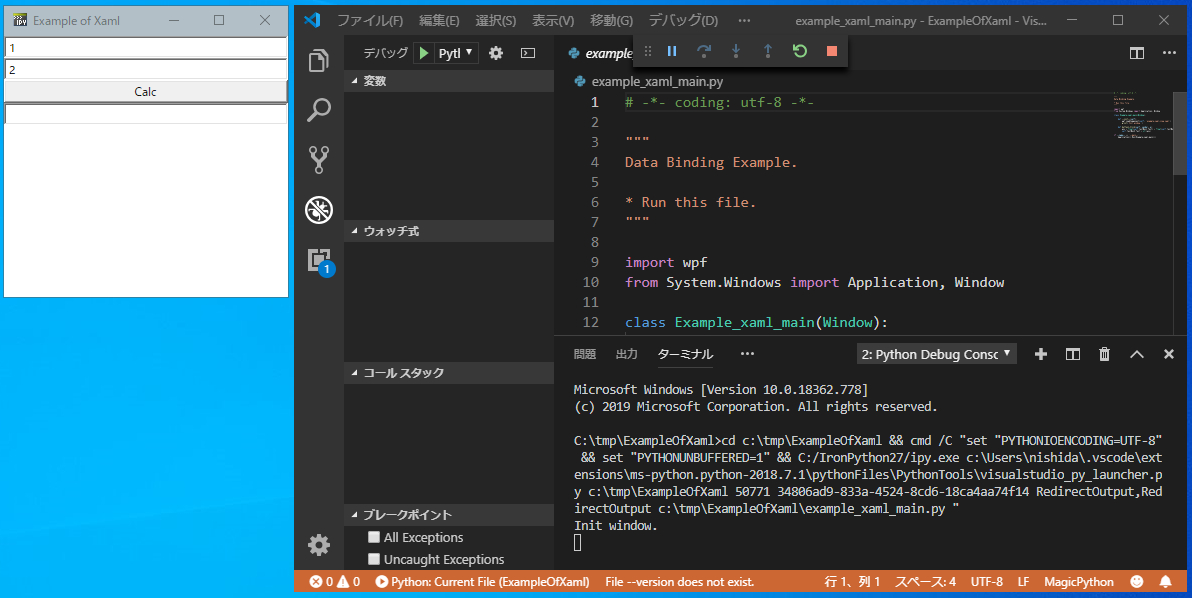Click the empty result field below Calc
This screenshot has width=1192, height=598.
[145, 114]
